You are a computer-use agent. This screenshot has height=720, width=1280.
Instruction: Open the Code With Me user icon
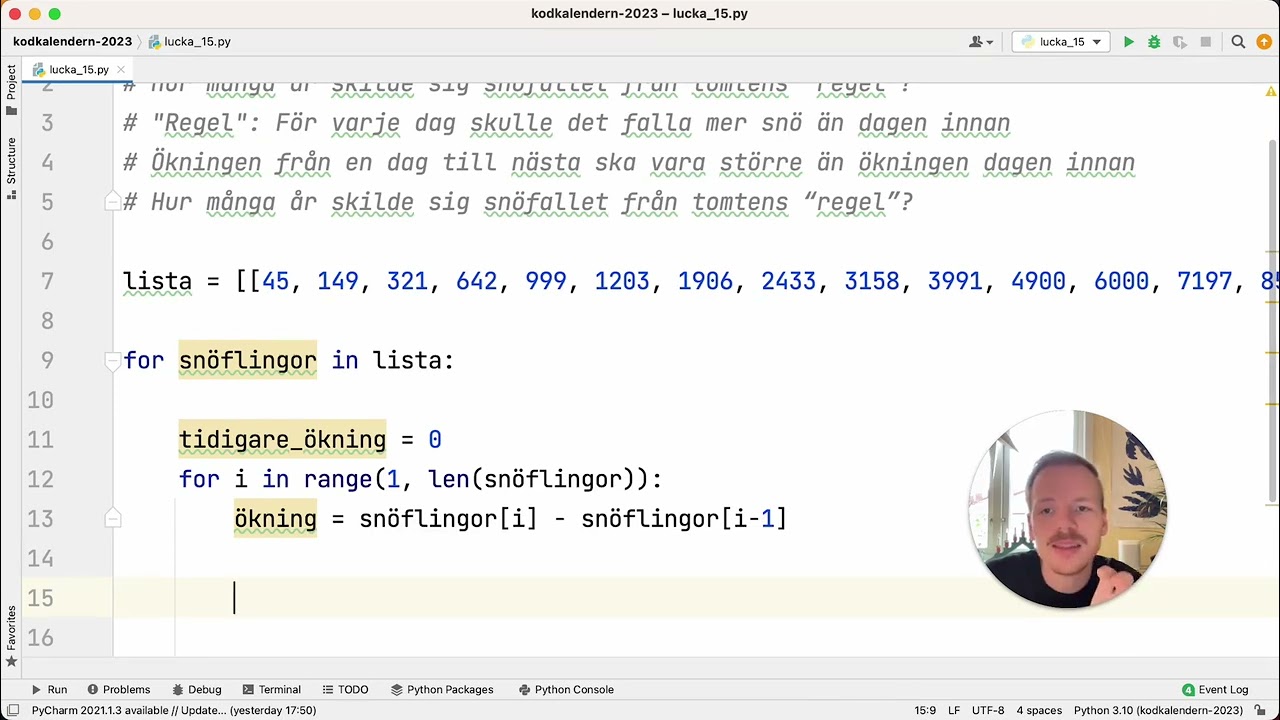980,42
